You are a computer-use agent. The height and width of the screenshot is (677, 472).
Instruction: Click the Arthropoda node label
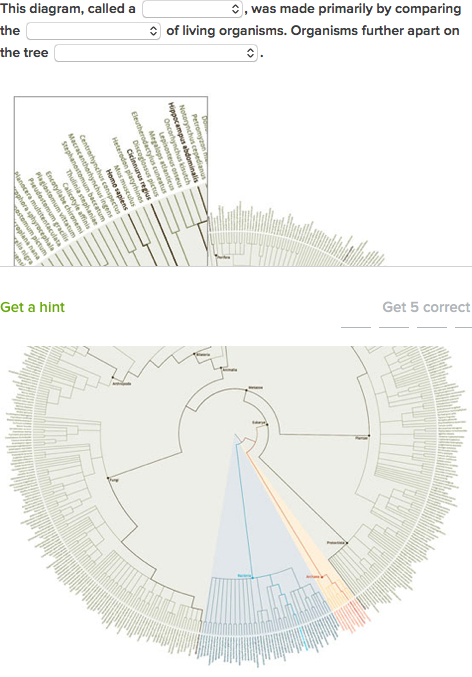click(x=121, y=383)
